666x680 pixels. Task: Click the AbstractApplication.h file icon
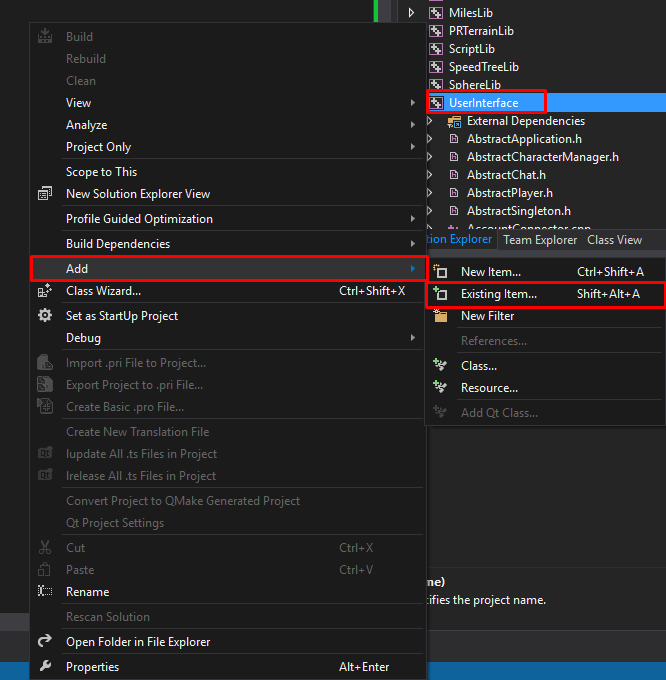(454, 139)
